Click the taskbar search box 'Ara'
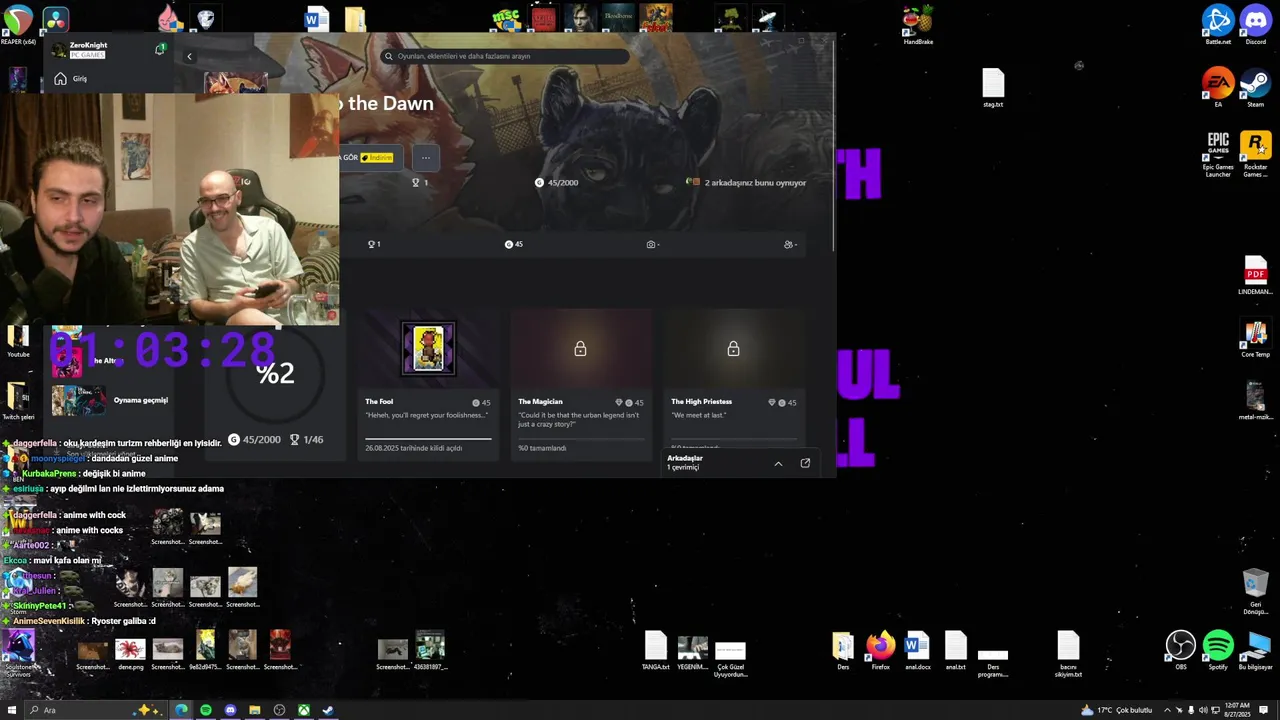This screenshot has width=1280, height=720. pos(95,710)
